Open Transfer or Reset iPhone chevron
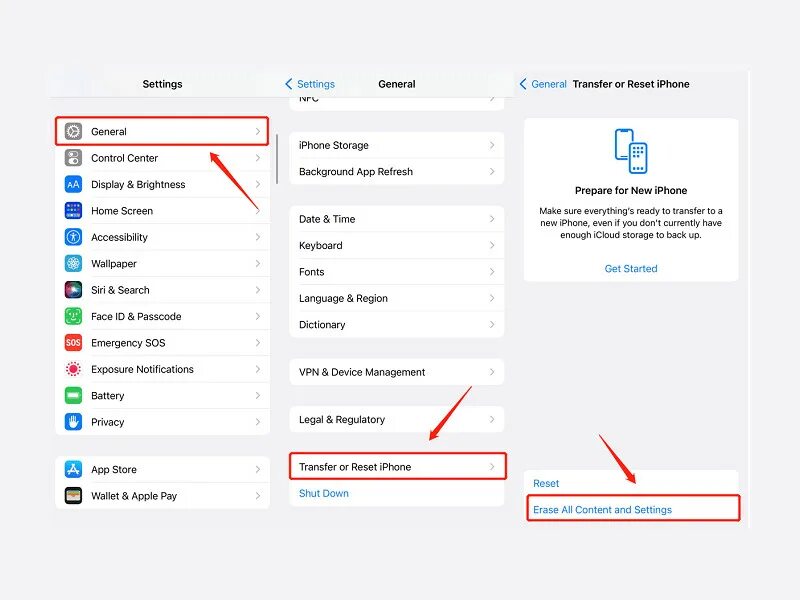Viewport: 800px width, 600px height. (x=492, y=467)
